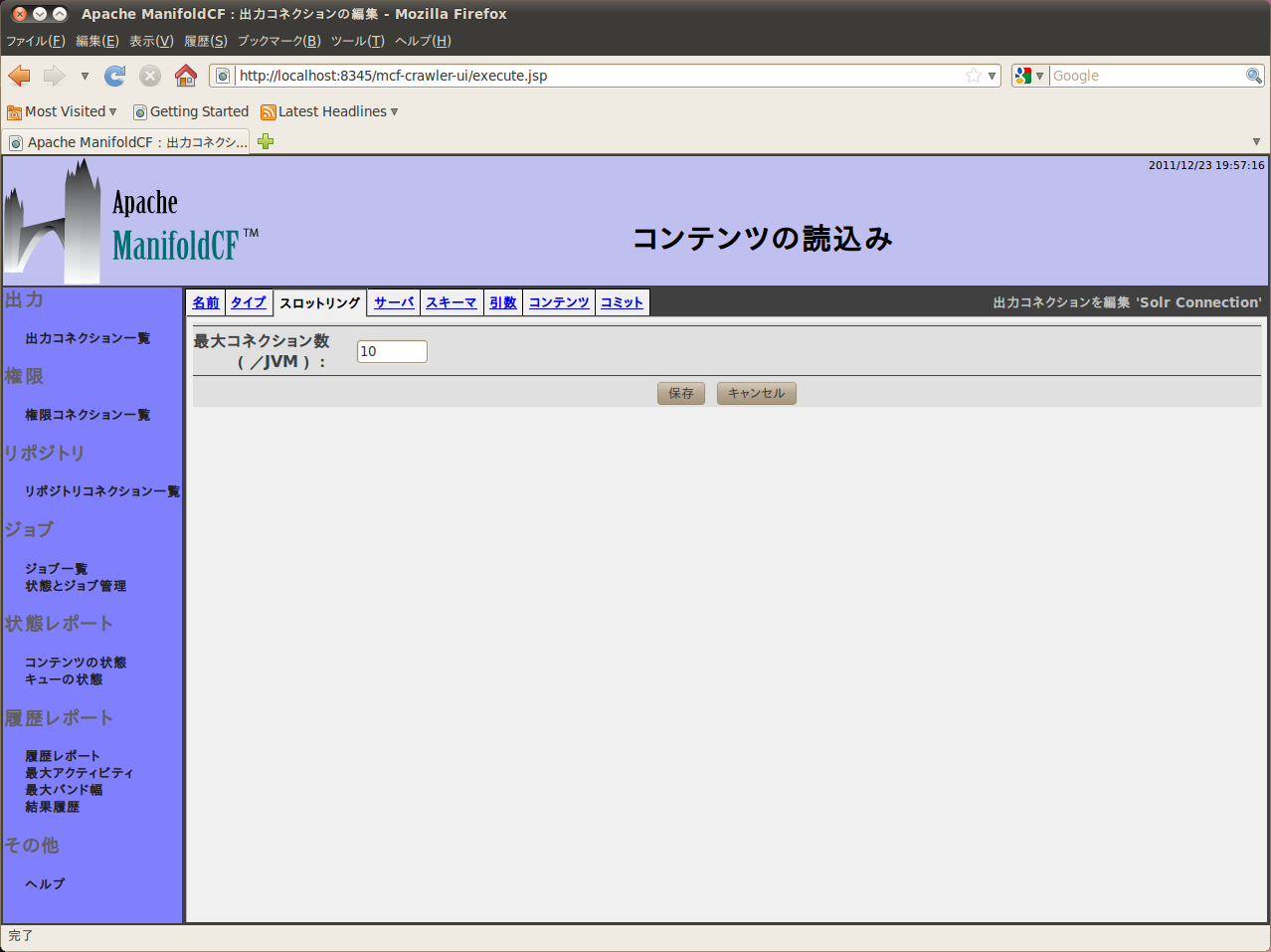Expand the URL bar history dropdown
Viewport: 1271px width, 952px height.
click(x=992, y=76)
